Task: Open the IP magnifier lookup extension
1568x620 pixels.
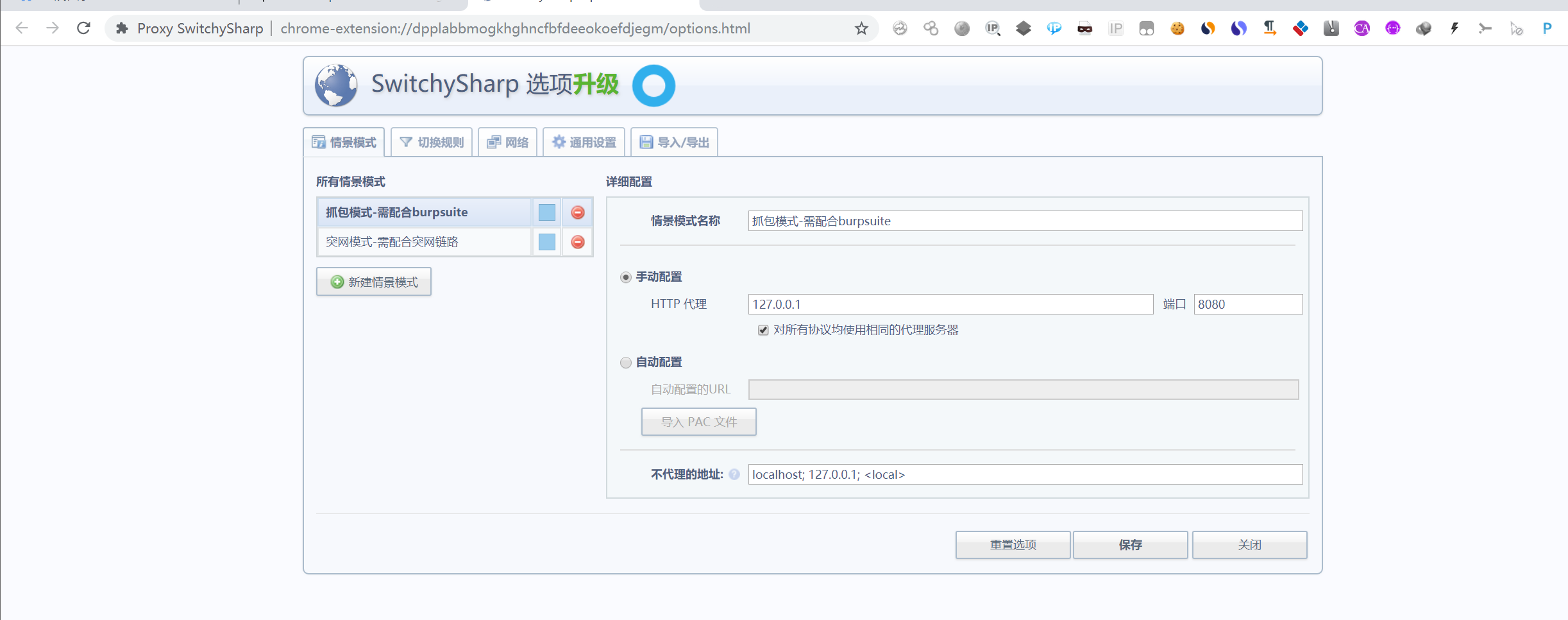Action: [993, 28]
